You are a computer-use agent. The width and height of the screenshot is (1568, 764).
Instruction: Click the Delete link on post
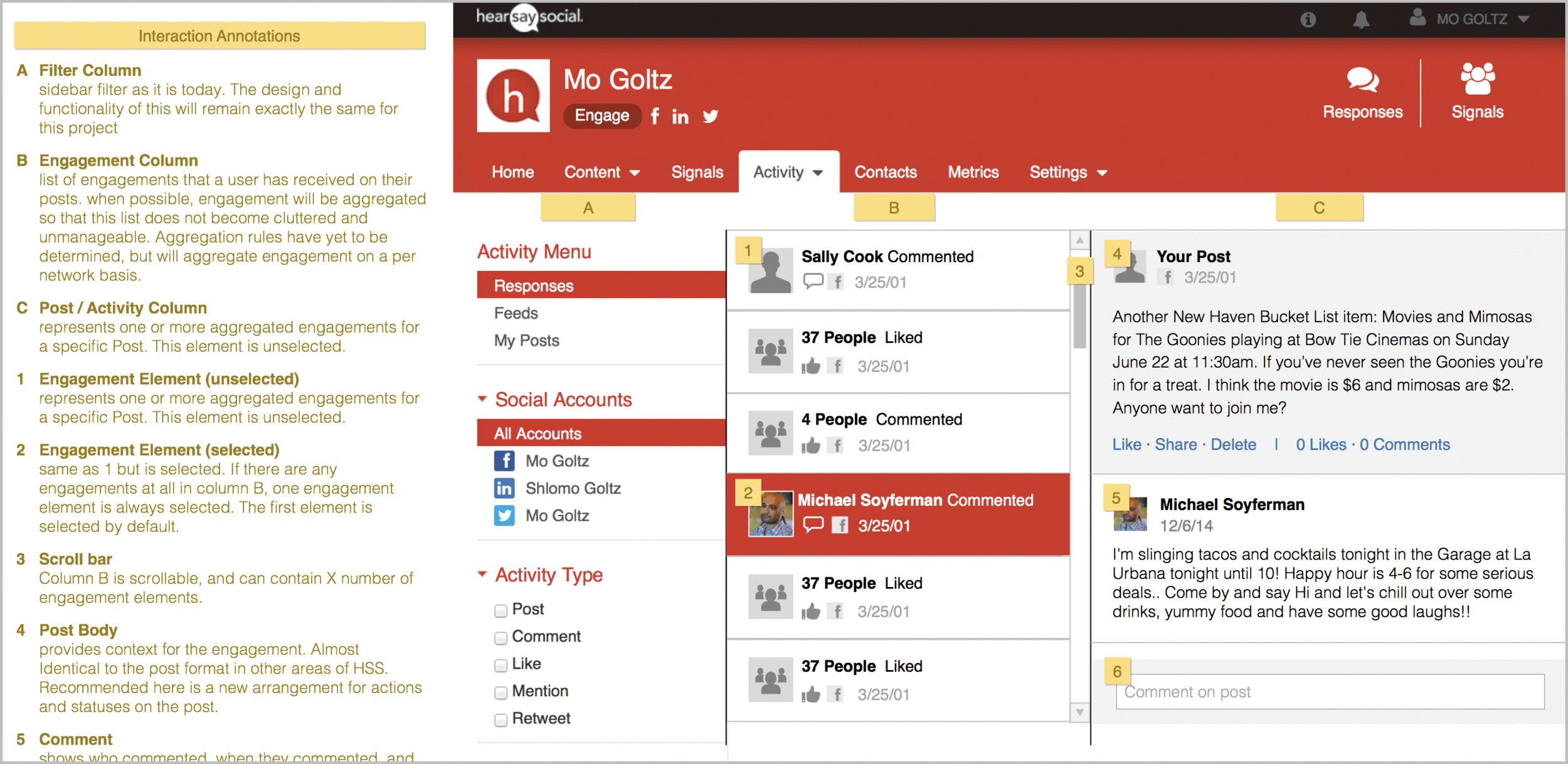tap(1233, 444)
